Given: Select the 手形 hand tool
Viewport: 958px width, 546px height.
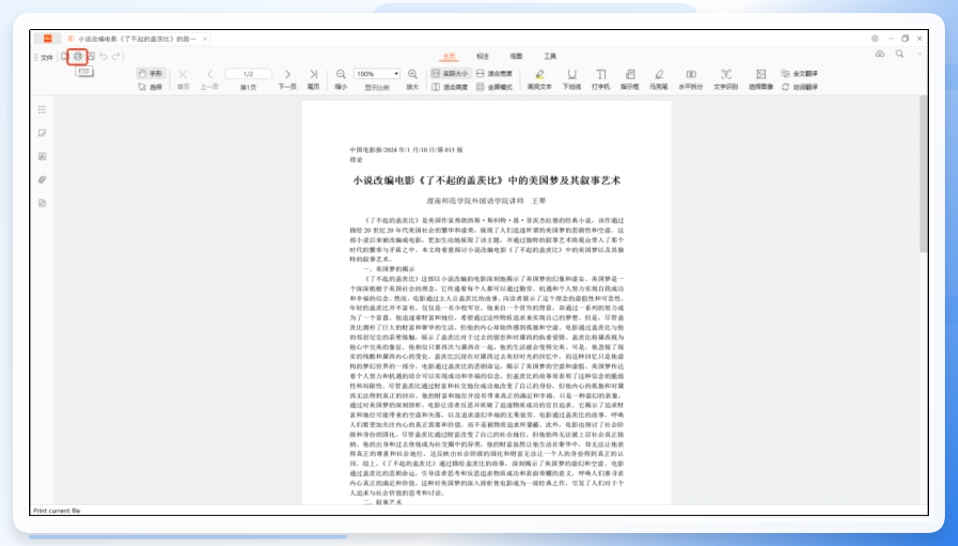Looking at the screenshot, I should [x=150, y=73].
